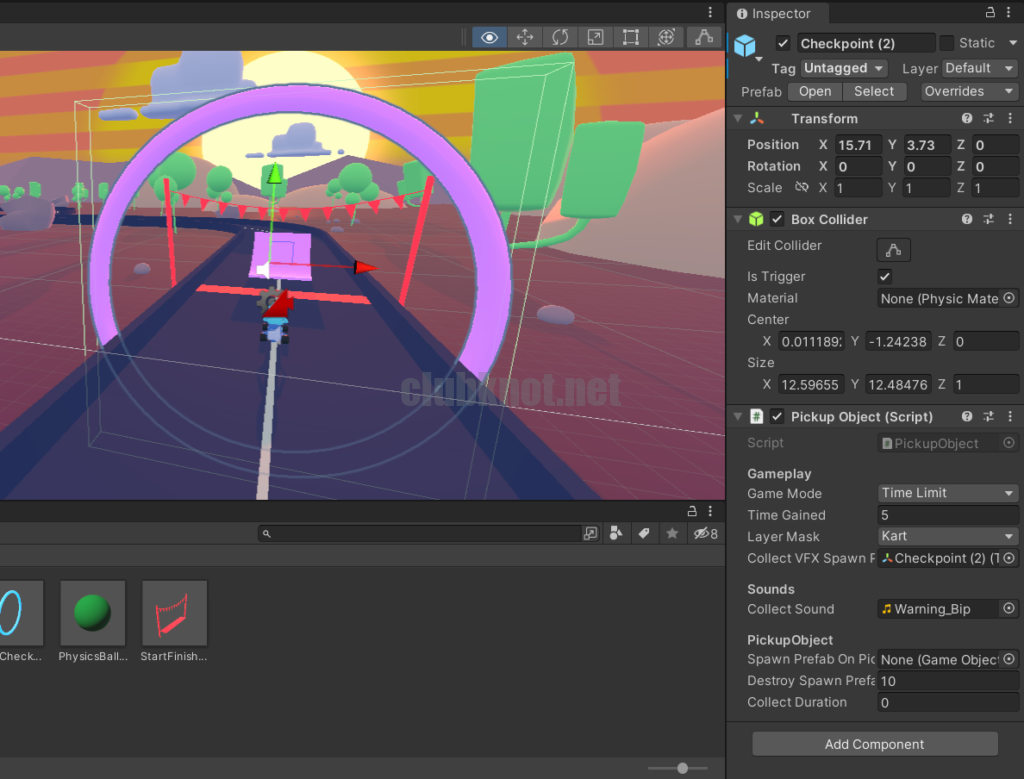Click the Search by Label tag icon
Screen dimensions: 1024x779
coord(644,534)
